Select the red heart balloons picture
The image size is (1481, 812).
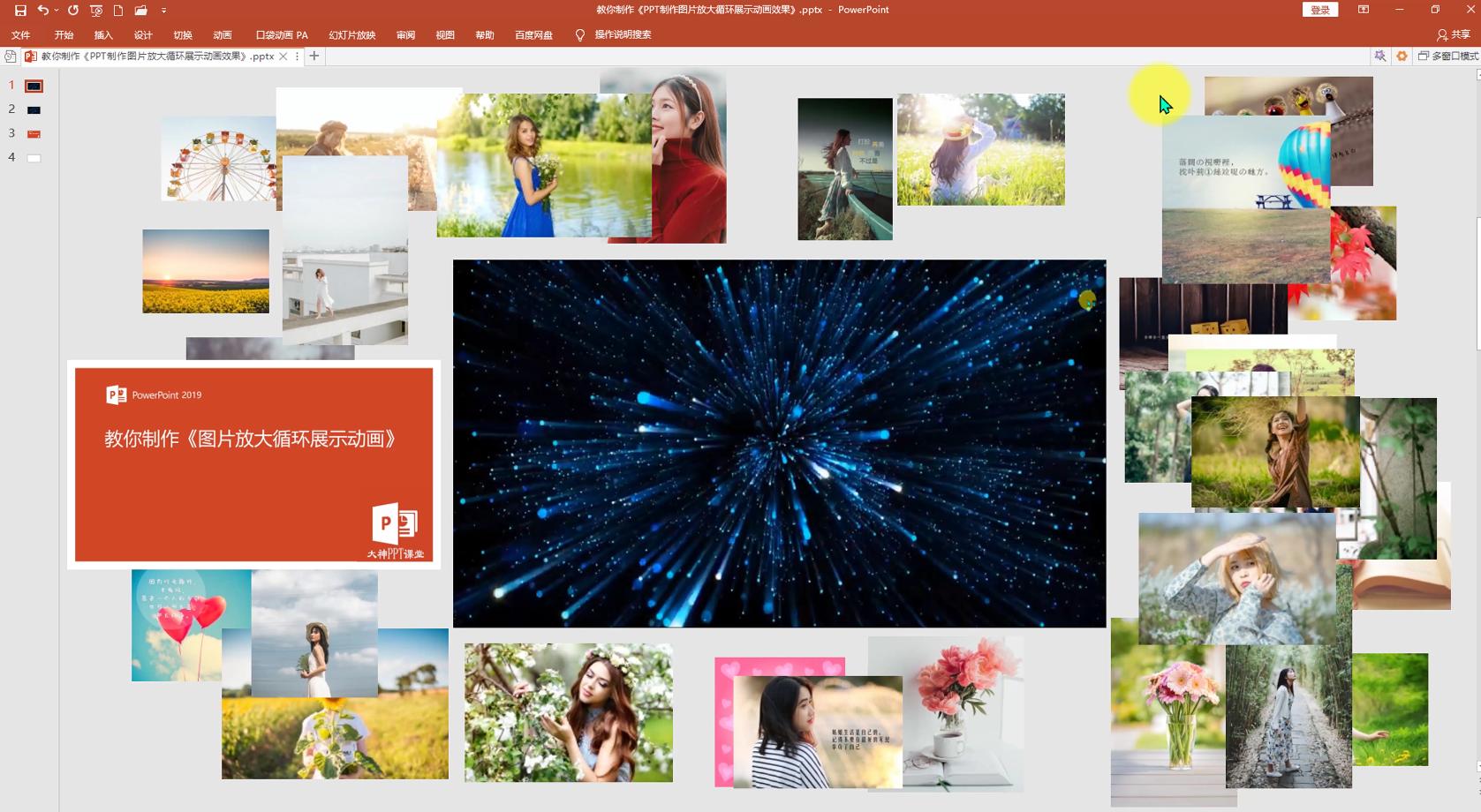tap(191, 625)
